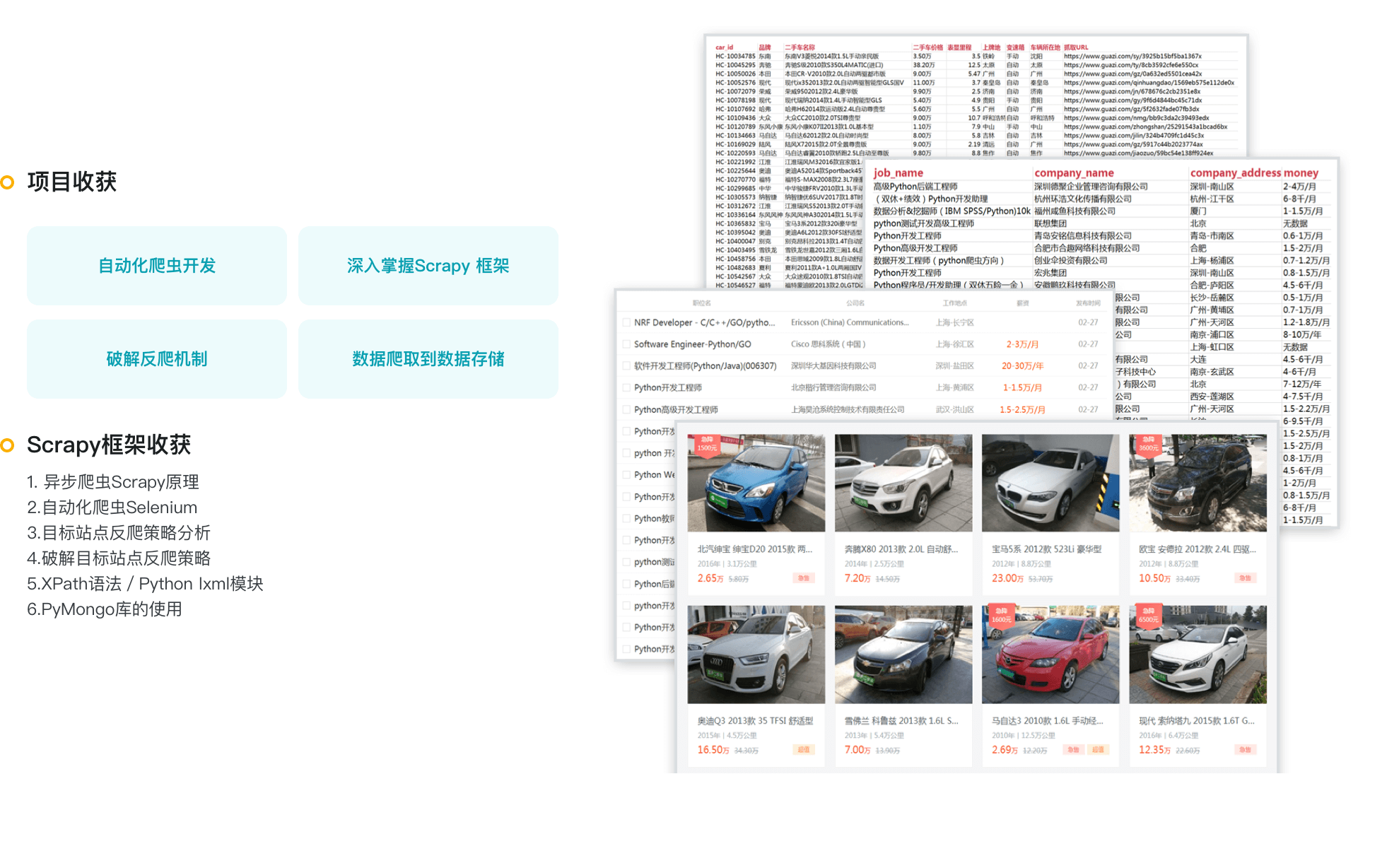Viewport: 1387px width, 868px height.
Task: Check the 软件开发工程师(Python/Java) row checkbox
Action: coord(626,366)
